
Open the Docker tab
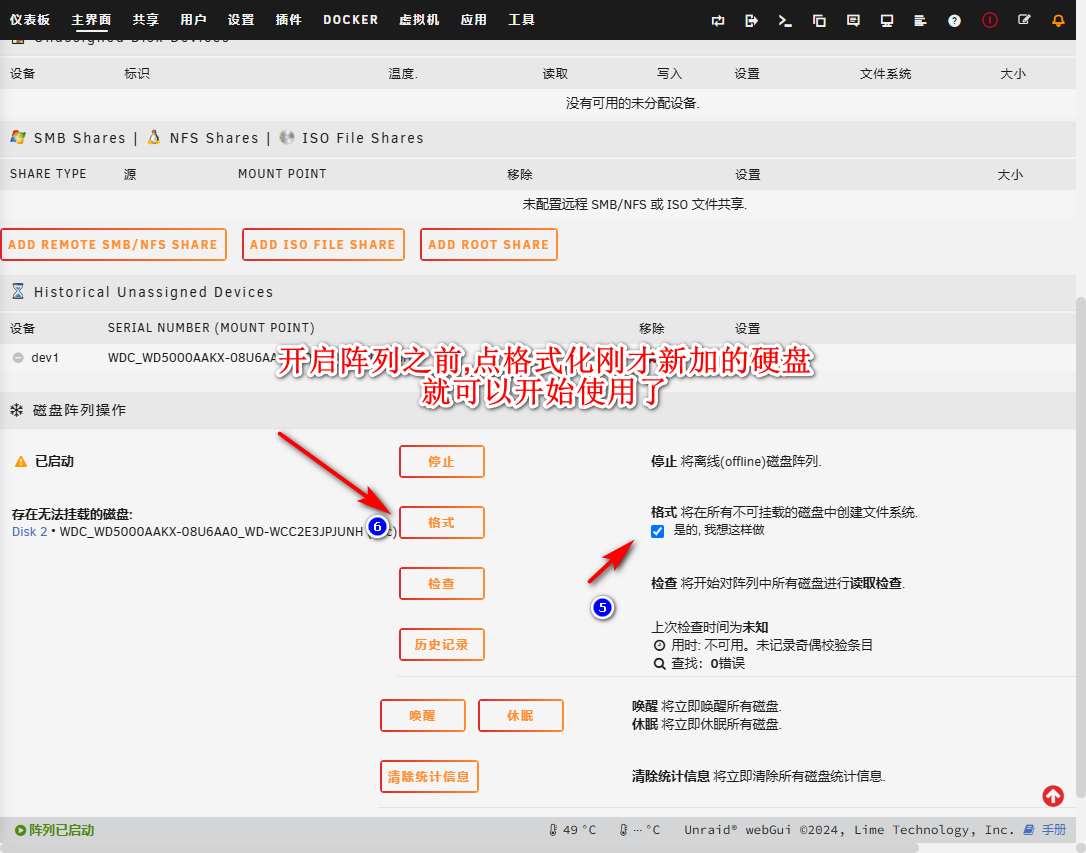tap(350, 20)
